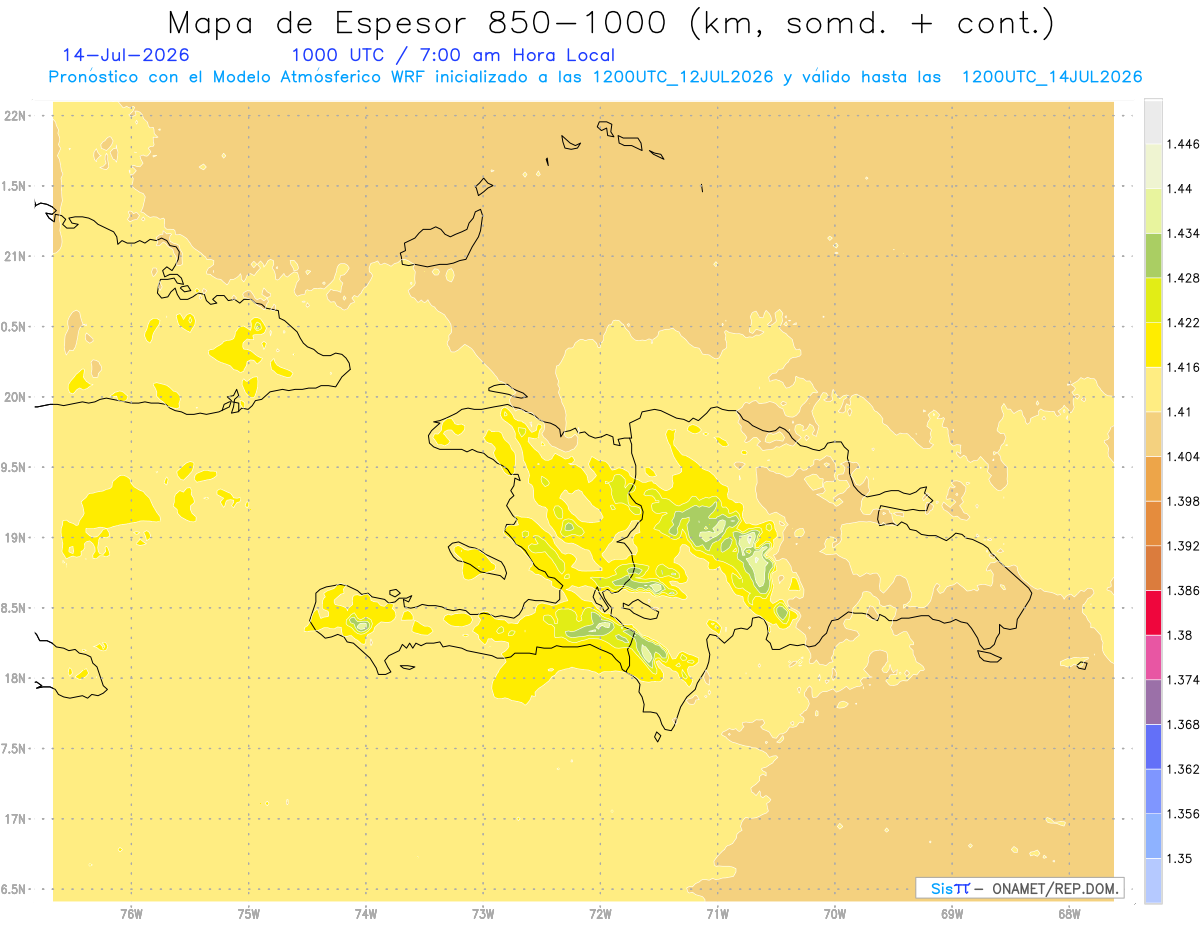Select the legend value 1.362
This screenshot has width=1200, height=927.
1183,769
